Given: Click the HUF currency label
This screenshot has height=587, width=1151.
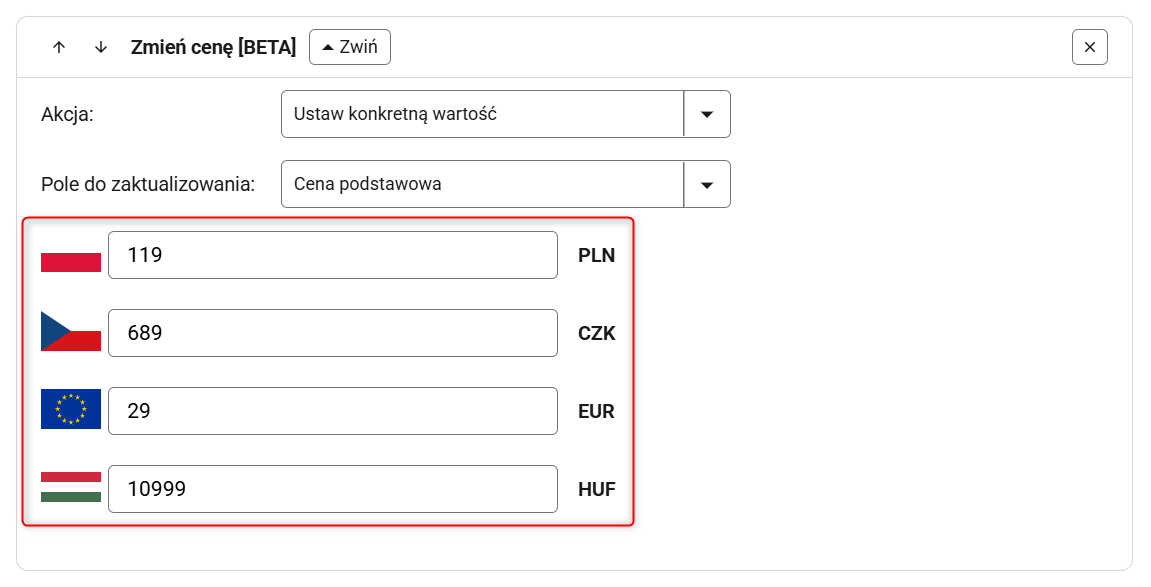Looking at the screenshot, I should tap(596, 489).
